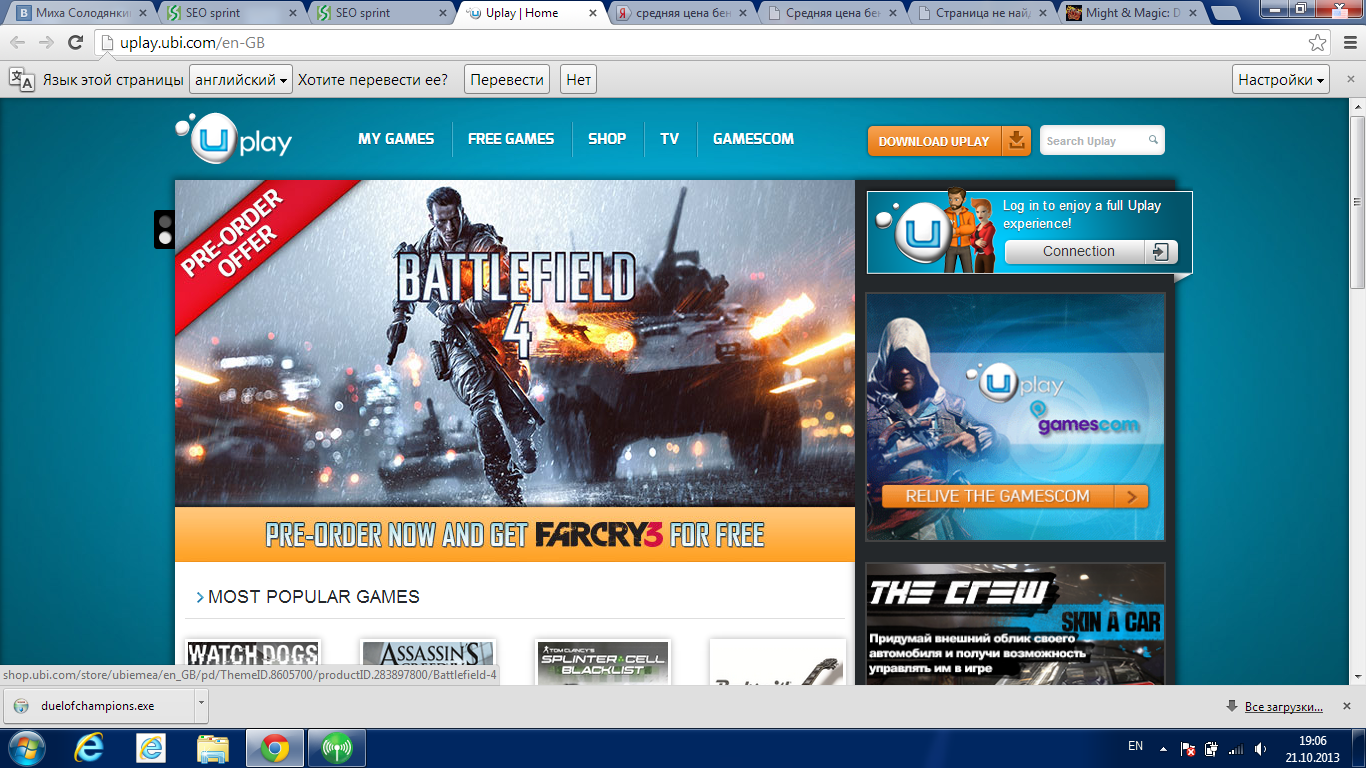Click the volume speaker icon in system tray
Image resolution: width=1366 pixels, height=768 pixels.
coord(1262,749)
